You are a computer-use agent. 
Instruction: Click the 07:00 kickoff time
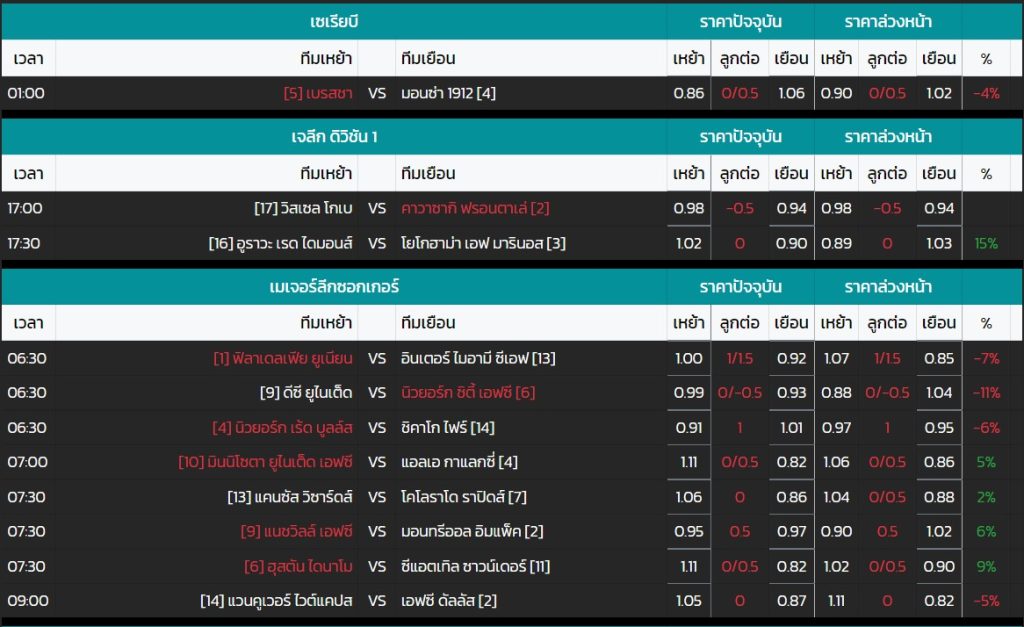pyautogui.click(x=27, y=462)
